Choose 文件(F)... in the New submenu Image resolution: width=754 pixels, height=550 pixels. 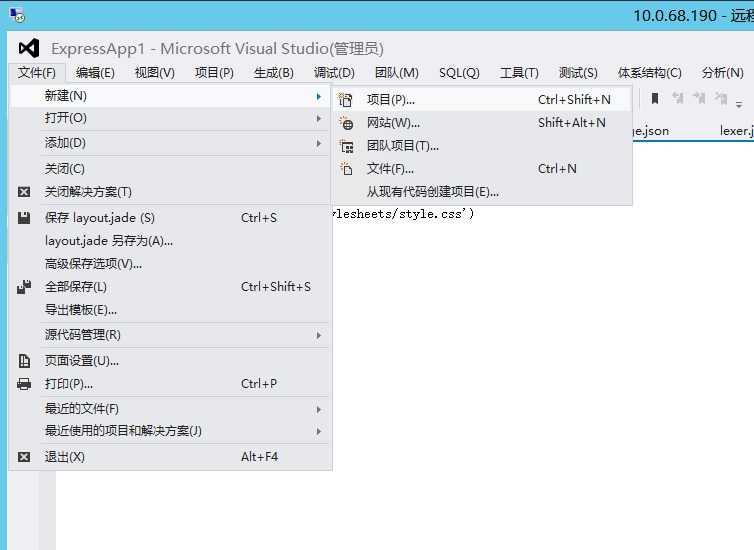482,169
